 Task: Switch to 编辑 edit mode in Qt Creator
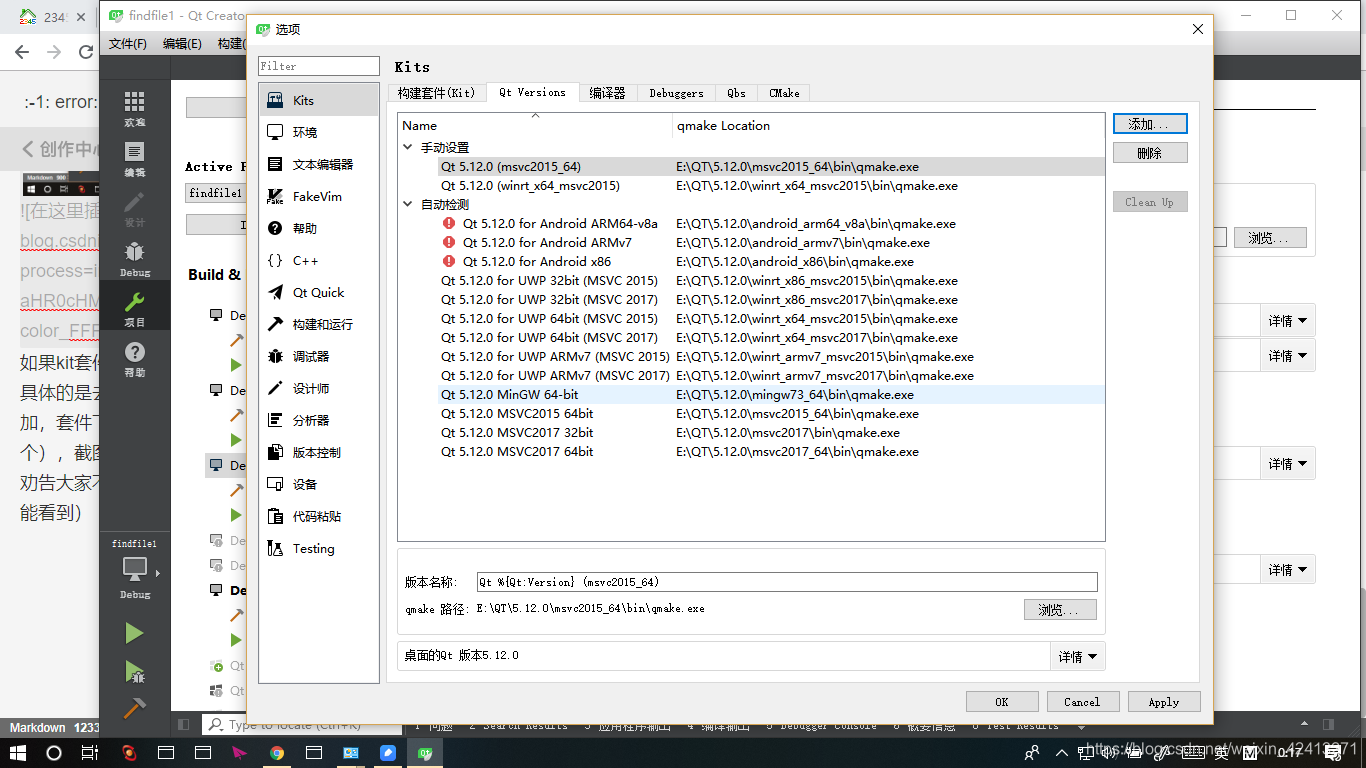coord(134,159)
